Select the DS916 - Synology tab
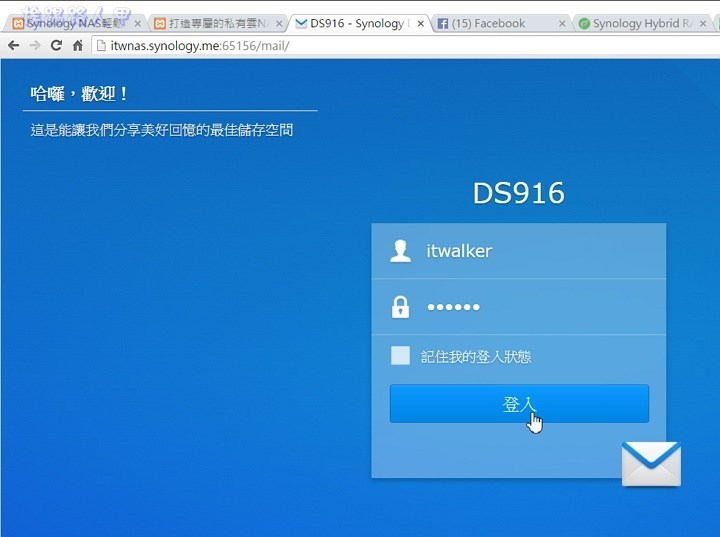This screenshot has height=537, width=720. [358, 23]
